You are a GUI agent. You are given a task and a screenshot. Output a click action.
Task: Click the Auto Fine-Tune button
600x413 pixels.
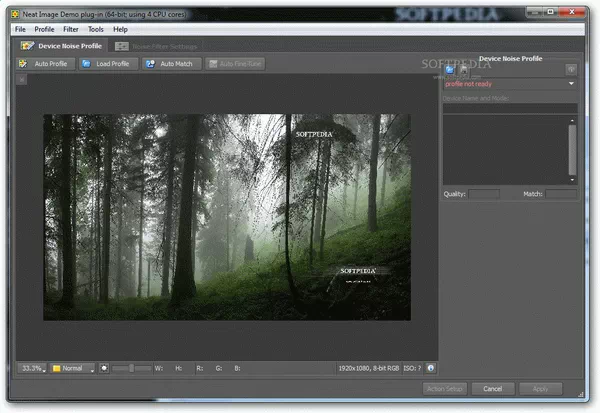[x=235, y=64]
